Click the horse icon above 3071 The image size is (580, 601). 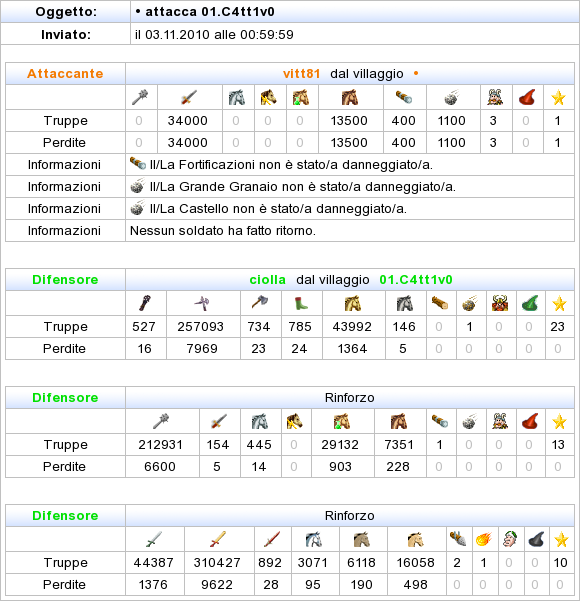tap(314, 539)
